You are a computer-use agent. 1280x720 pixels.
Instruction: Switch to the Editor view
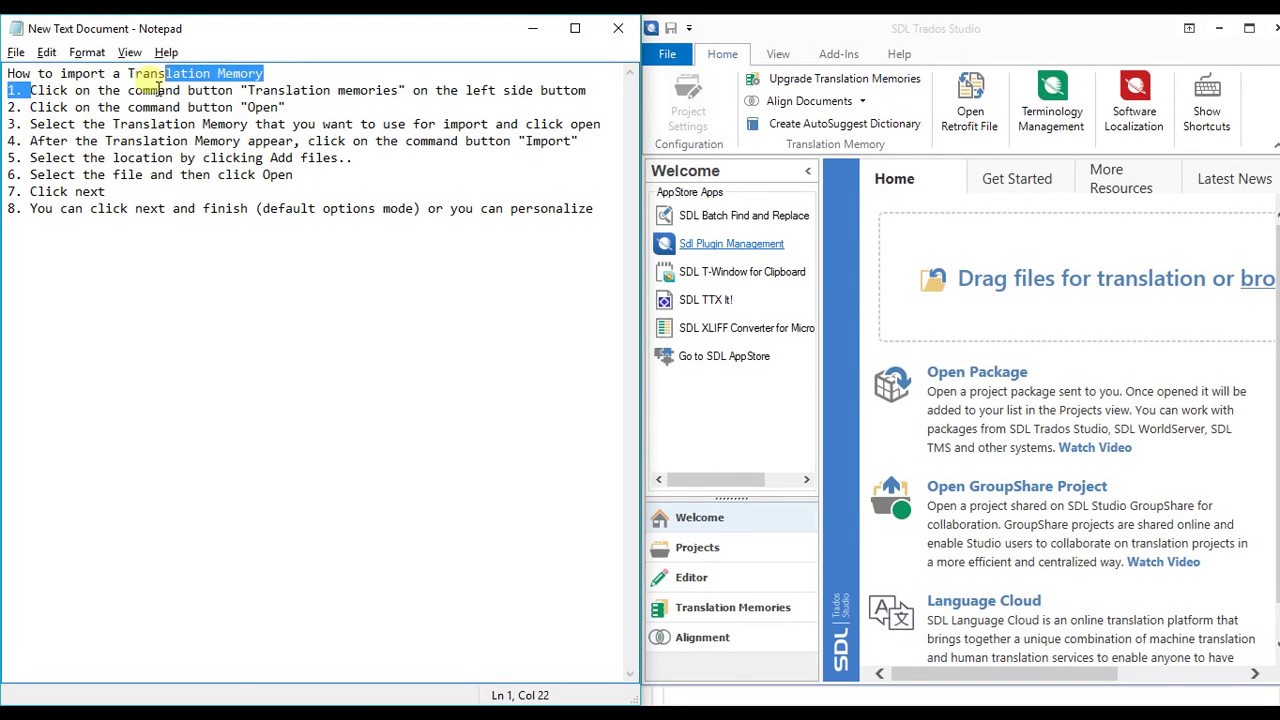coord(731,577)
